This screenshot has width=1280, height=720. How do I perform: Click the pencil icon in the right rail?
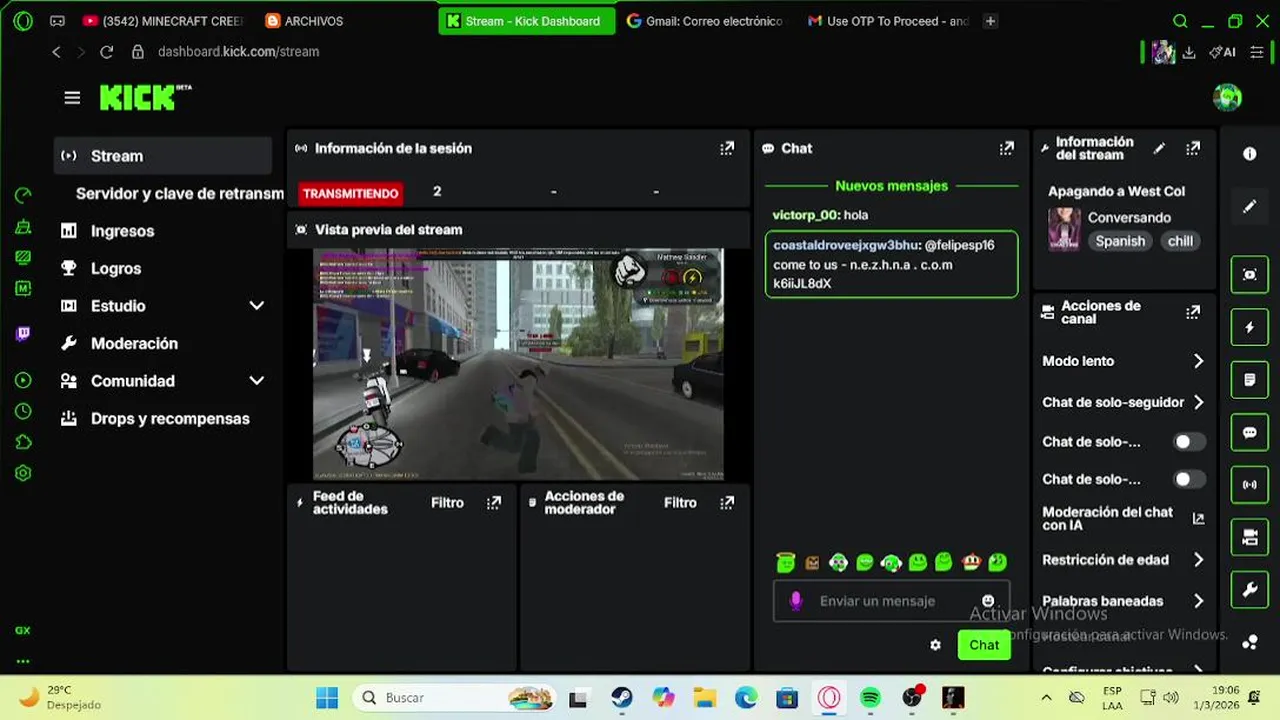(x=1249, y=206)
